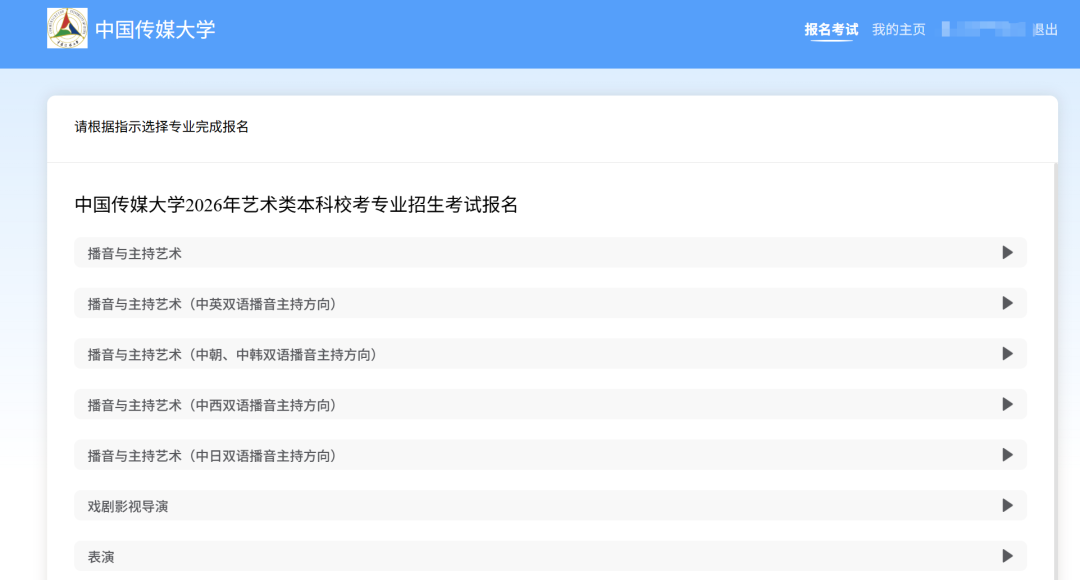Select the 戏剧影视导演 major label
Viewport: 1080px width, 580px height.
click(128, 507)
